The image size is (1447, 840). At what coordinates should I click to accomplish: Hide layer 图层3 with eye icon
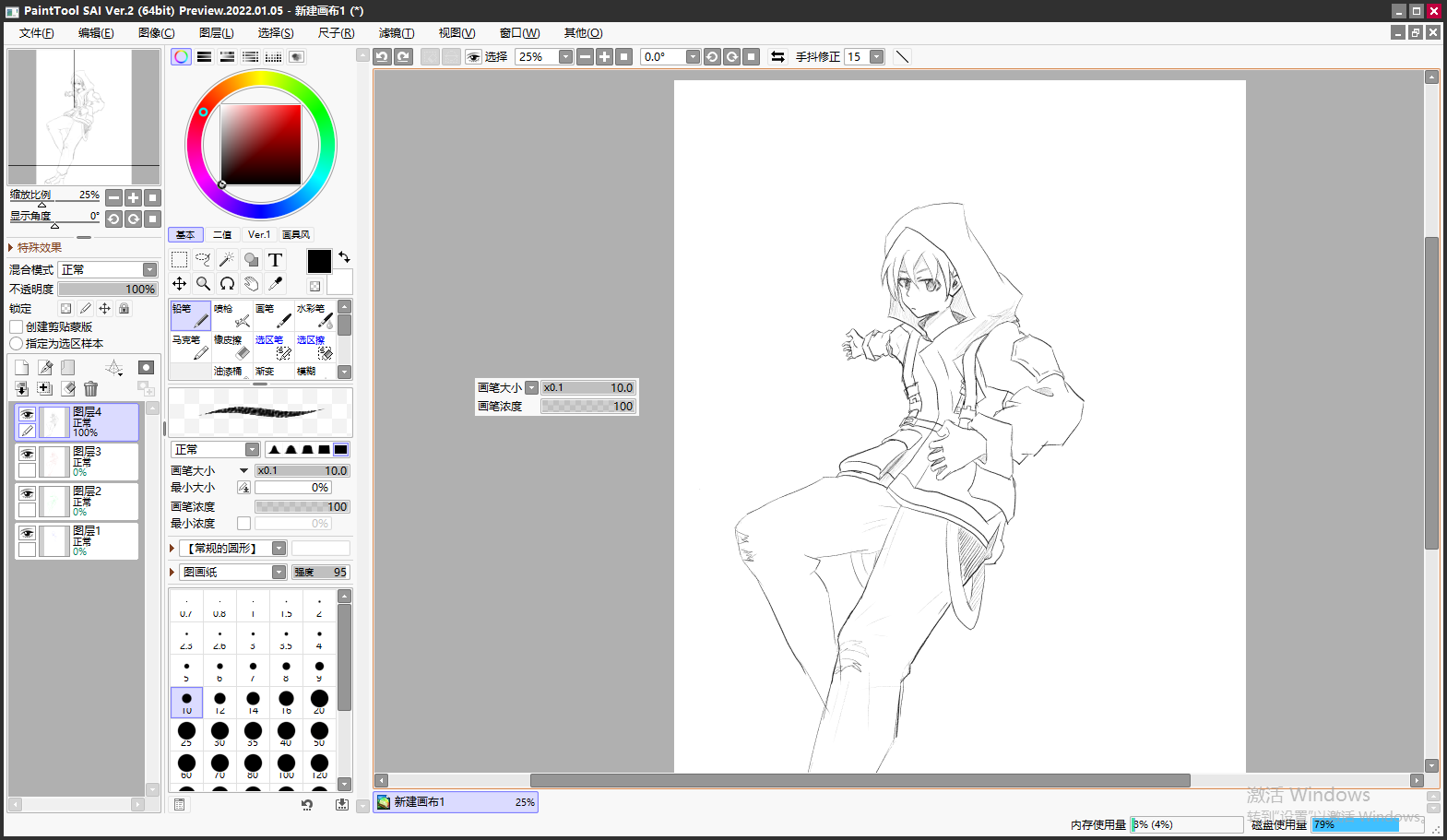click(28, 454)
